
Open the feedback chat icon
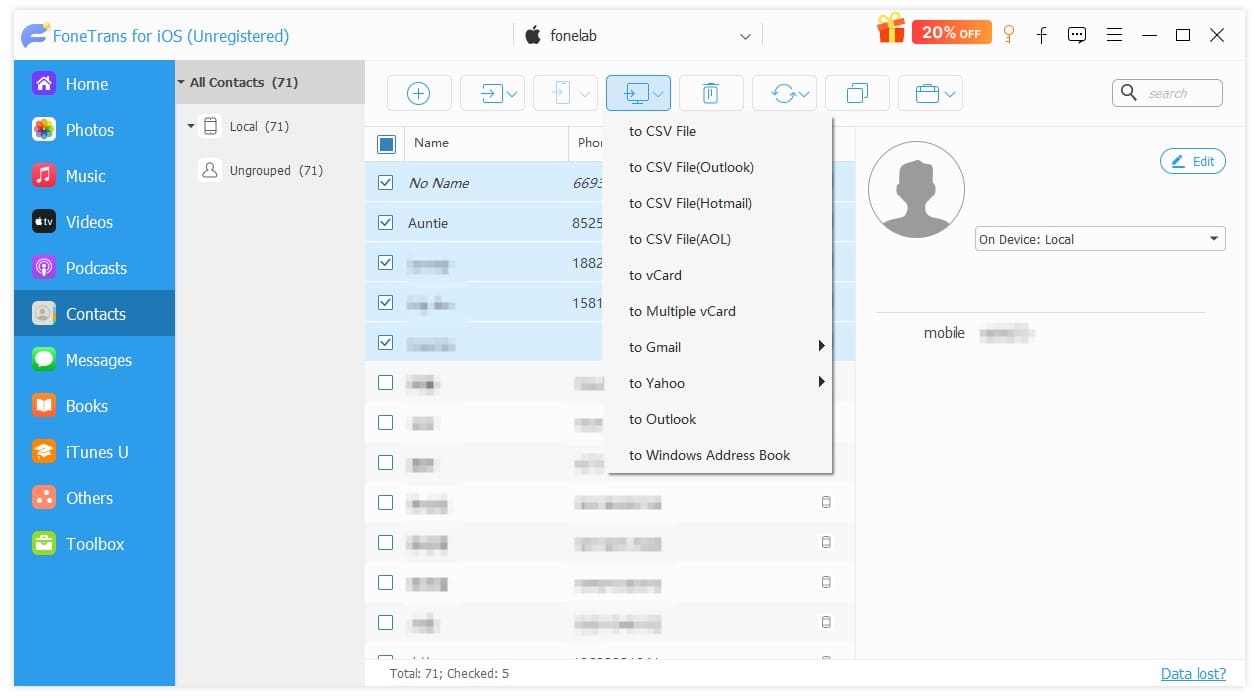coord(1077,35)
